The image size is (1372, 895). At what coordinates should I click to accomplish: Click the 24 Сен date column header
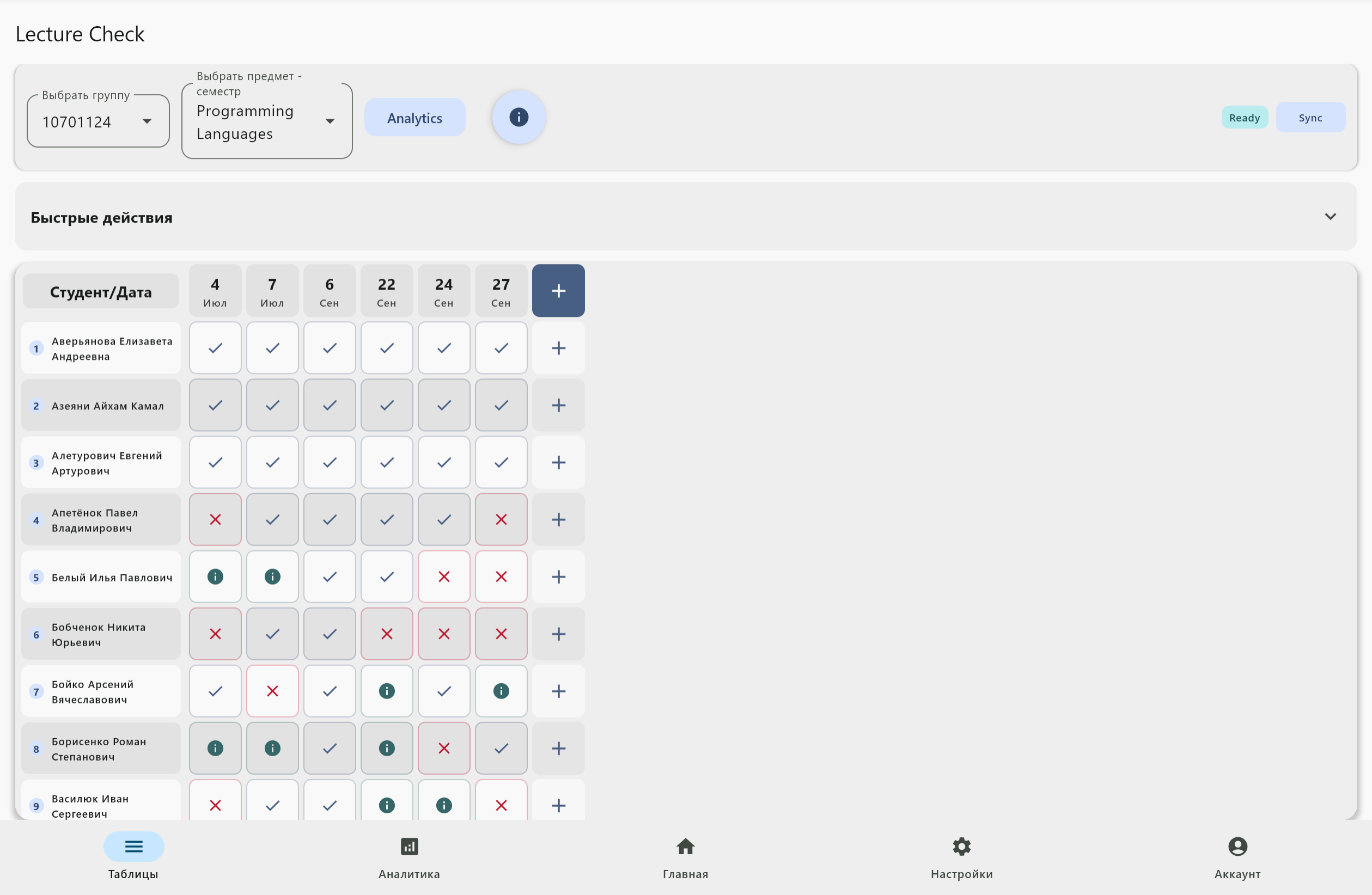[x=443, y=291]
